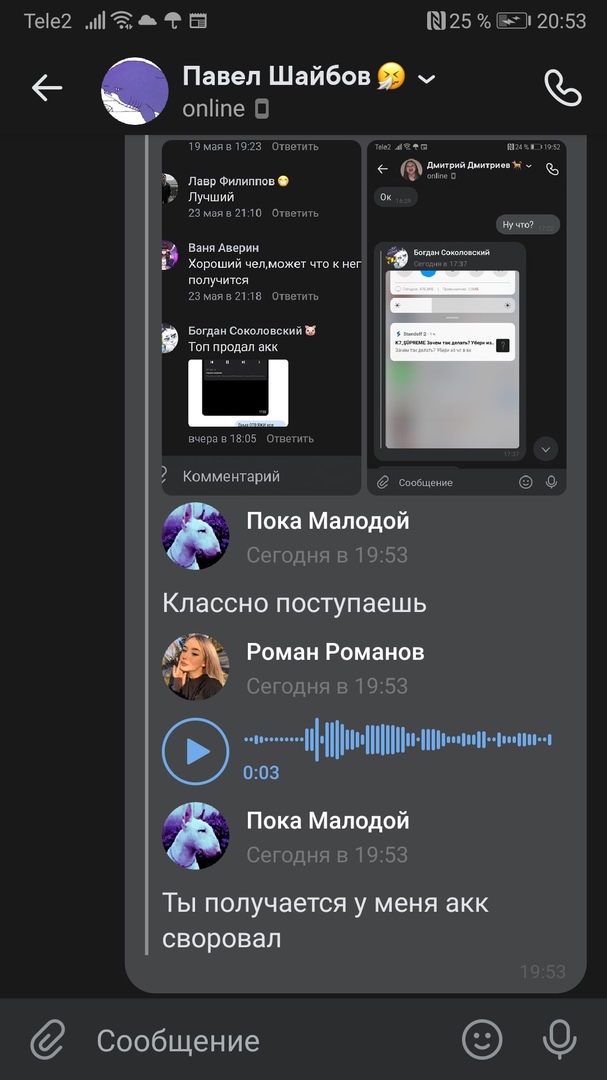The height and width of the screenshot is (1080, 607).
Task: Select the forwarded message Классно поступаешь
Action: tap(295, 603)
